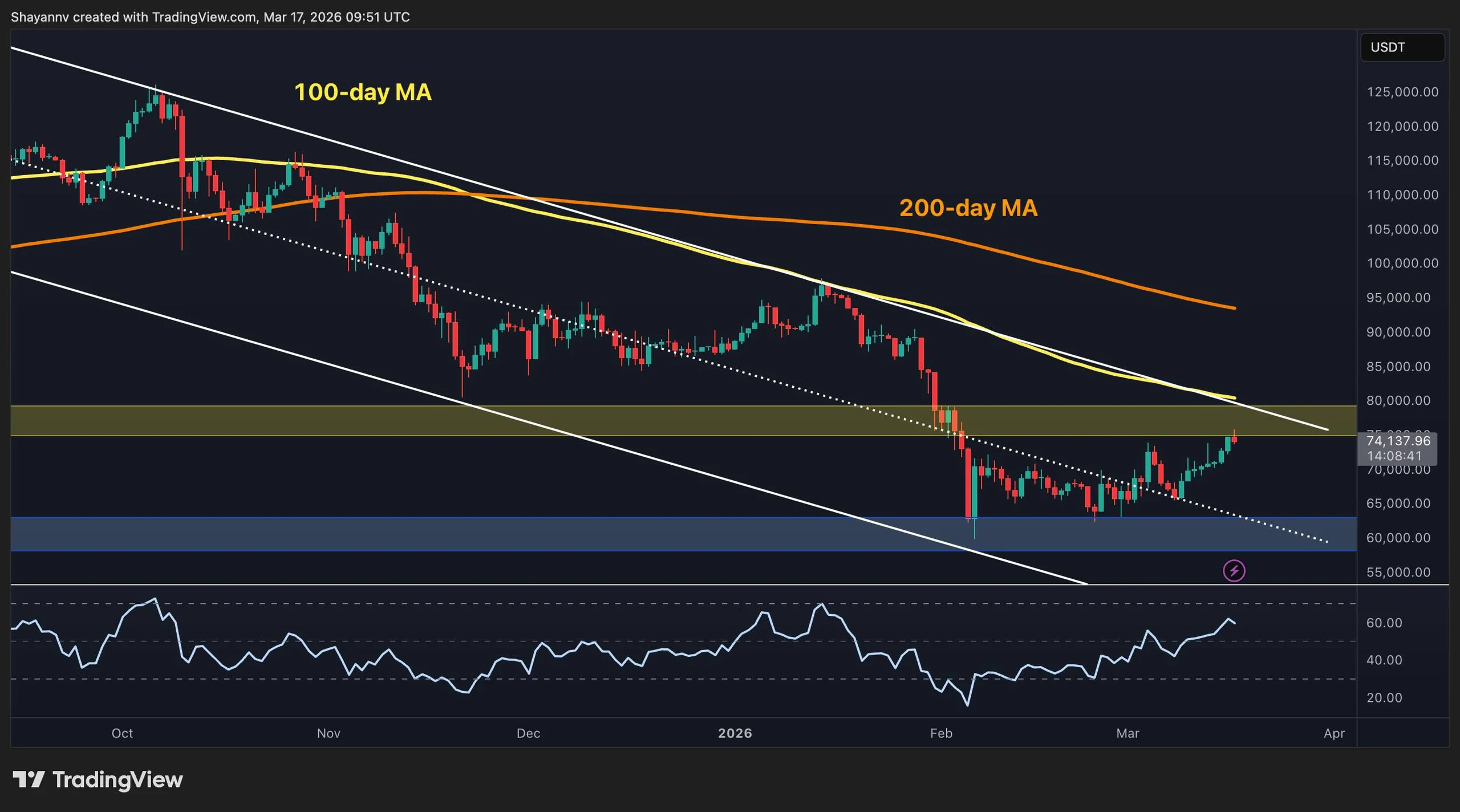1460x812 pixels.
Task: Click the 2026 label on the time axis
Action: [x=736, y=734]
